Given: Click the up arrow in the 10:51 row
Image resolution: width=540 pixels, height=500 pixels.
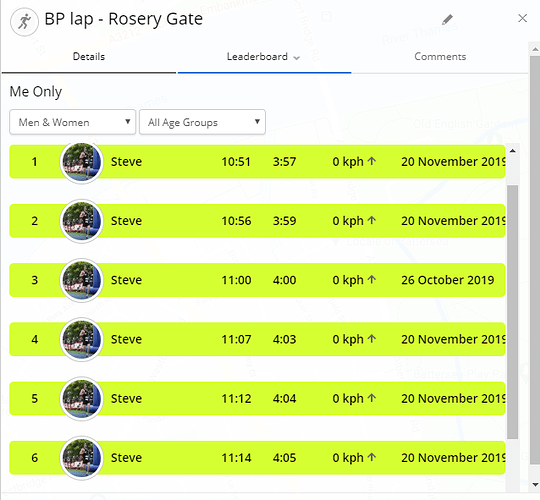Looking at the screenshot, I should pyautogui.click(x=372, y=161).
